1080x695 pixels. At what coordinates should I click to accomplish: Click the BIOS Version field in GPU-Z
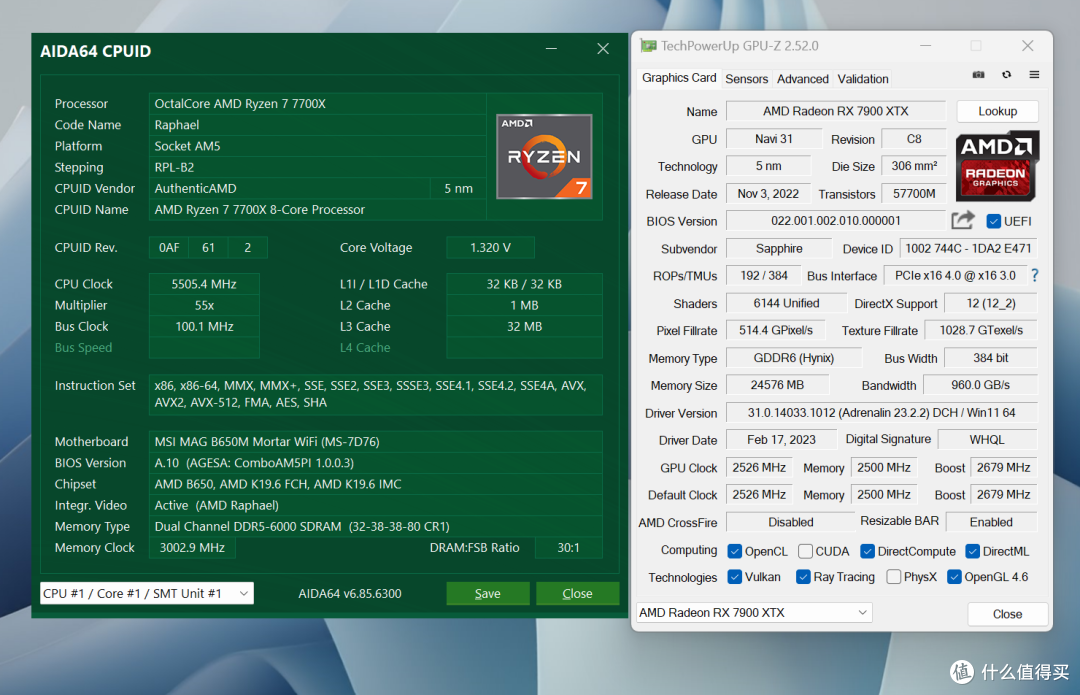click(835, 220)
